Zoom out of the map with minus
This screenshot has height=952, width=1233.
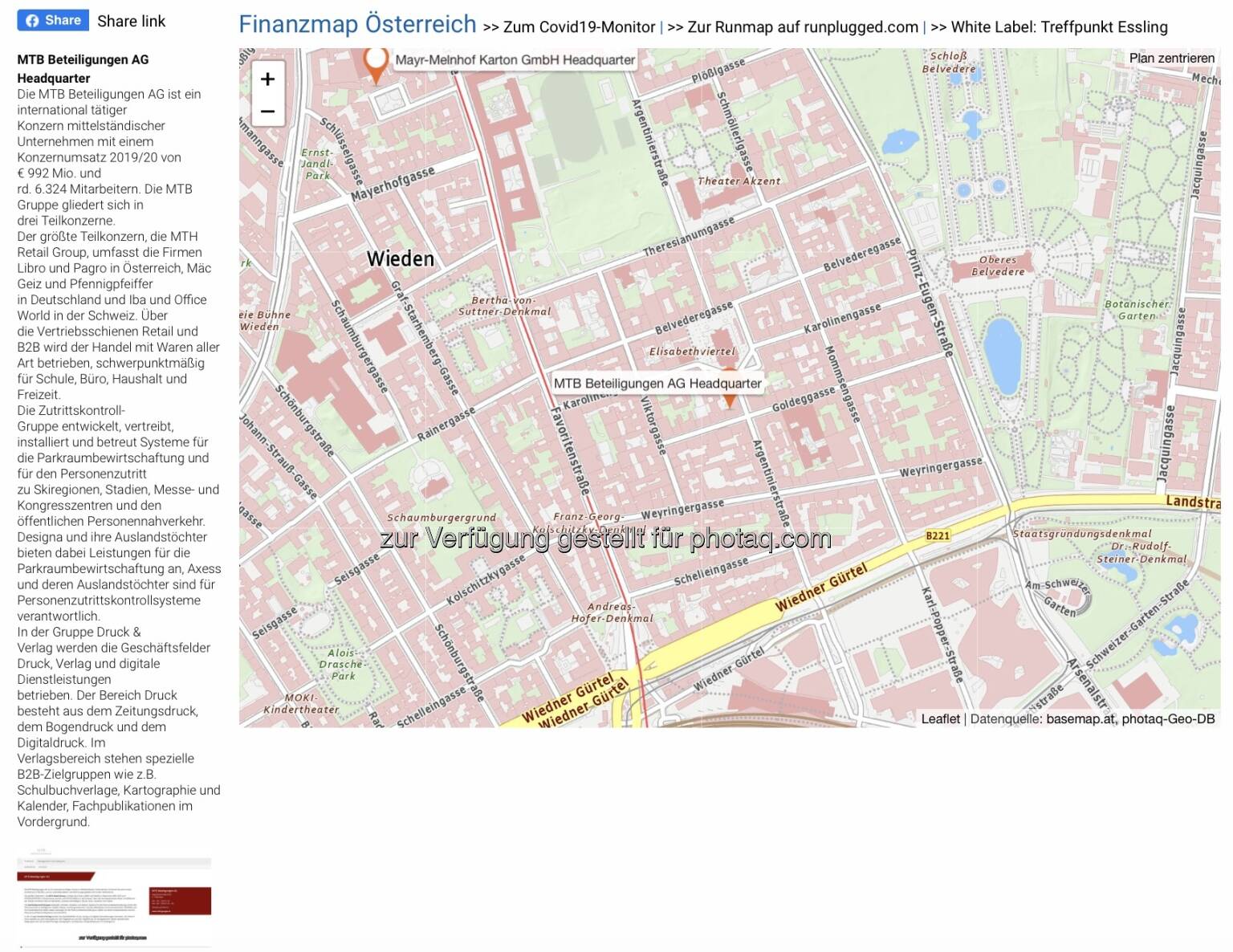click(x=268, y=112)
